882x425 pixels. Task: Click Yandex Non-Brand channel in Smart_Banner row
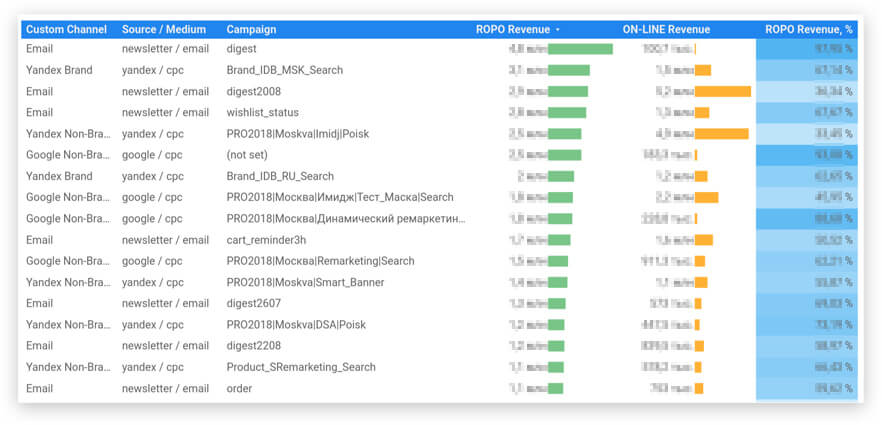coord(66,282)
